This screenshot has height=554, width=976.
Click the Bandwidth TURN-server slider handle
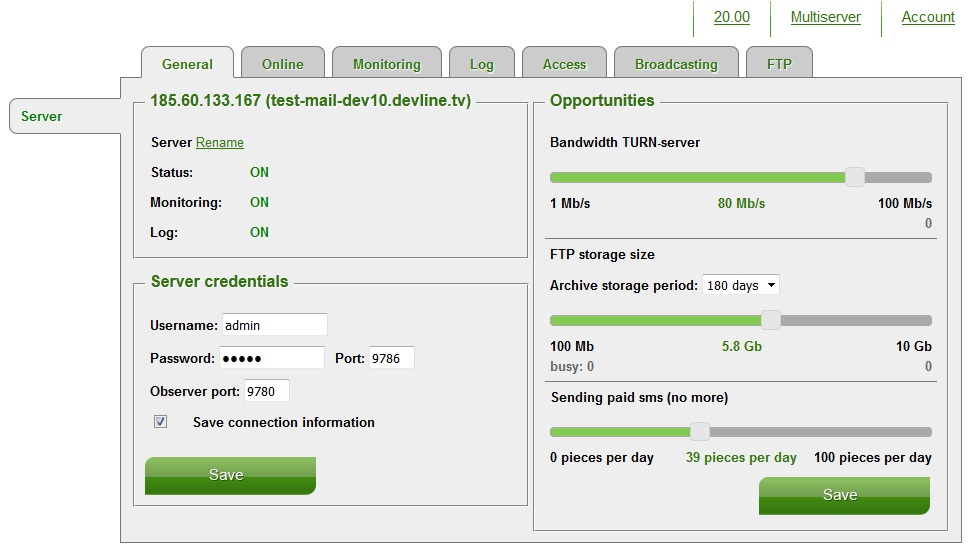855,177
